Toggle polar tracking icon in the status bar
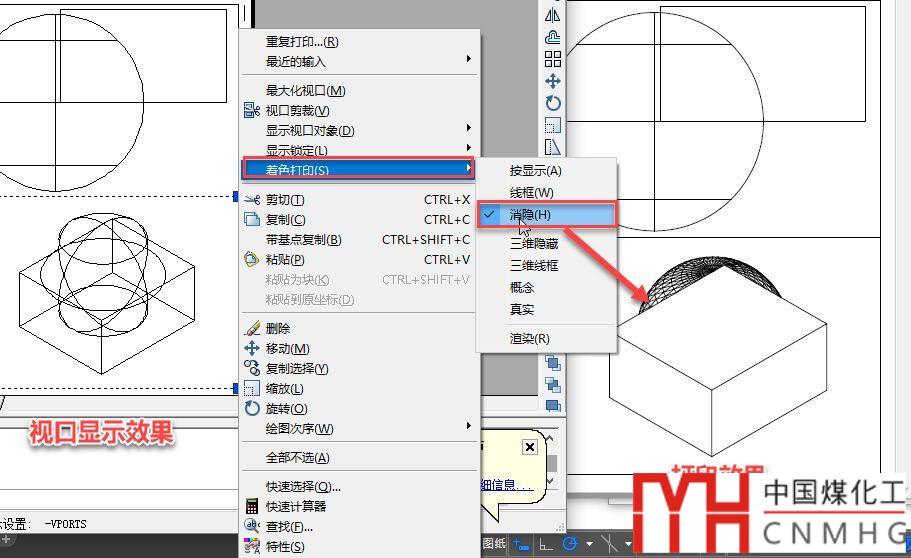 click(x=571, y=544)
